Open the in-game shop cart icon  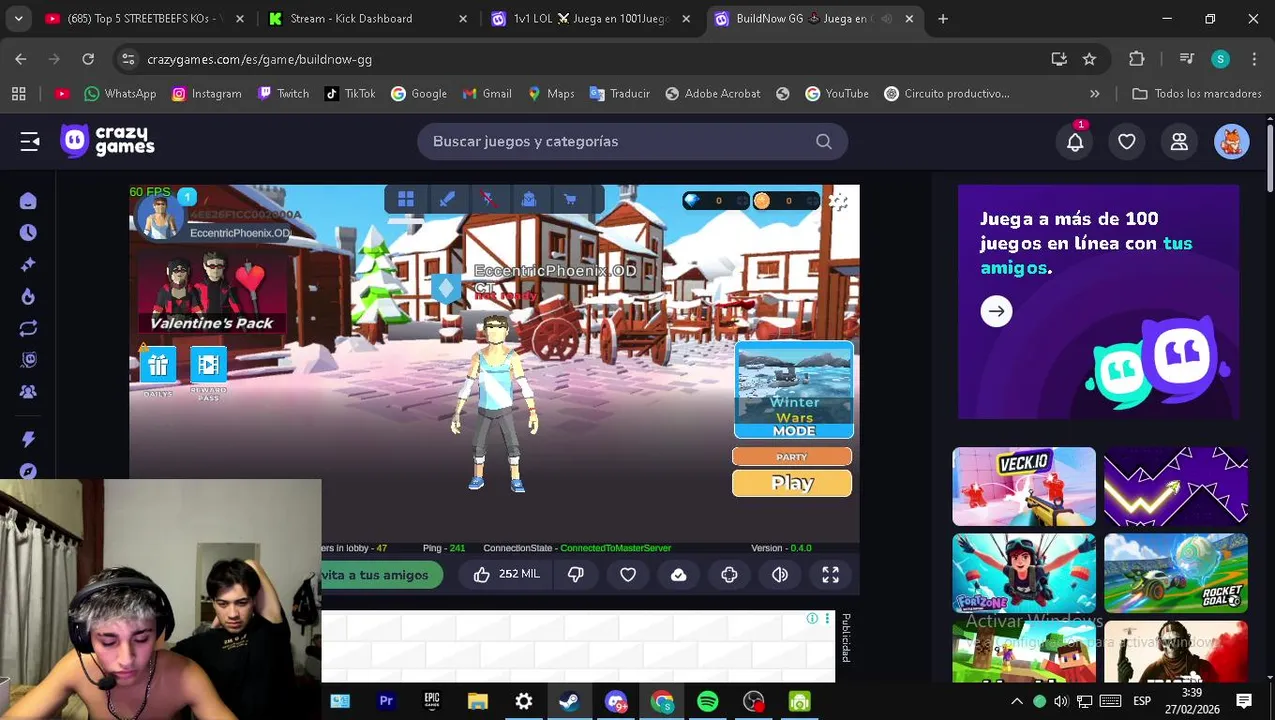tap(570, 199)
